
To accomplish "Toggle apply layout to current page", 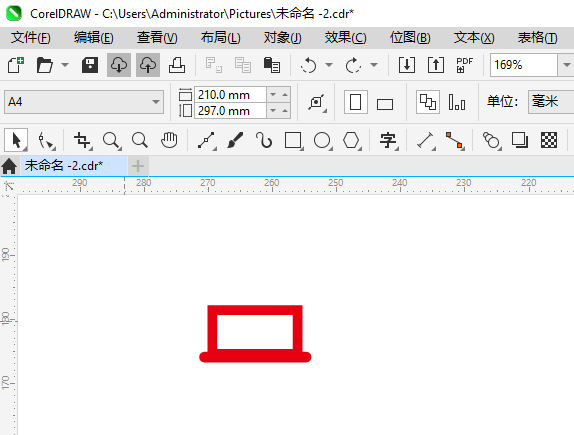I will (457, 102).
